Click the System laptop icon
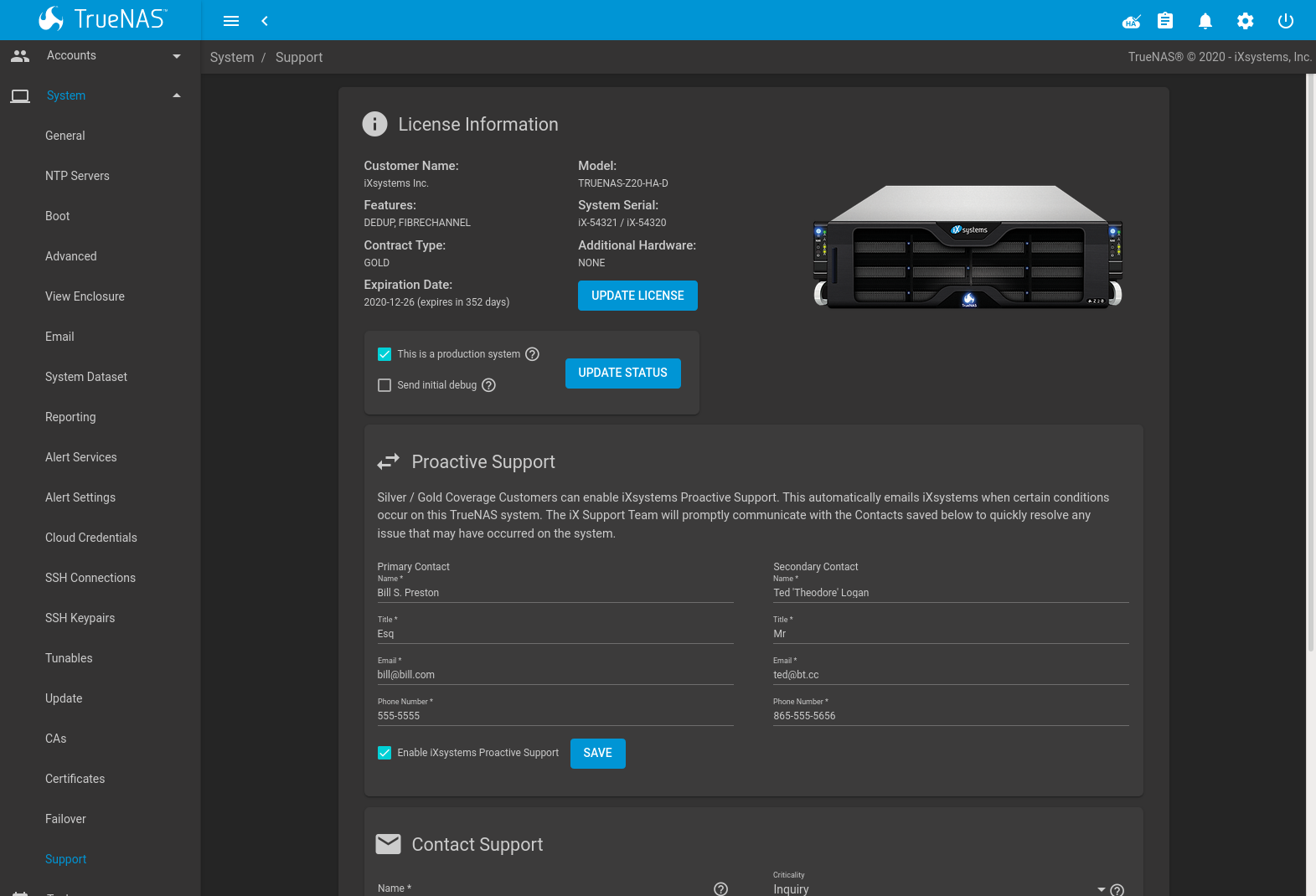This screenshot has height=896, width=1316. pyautogui.click(x=20, y=96)
